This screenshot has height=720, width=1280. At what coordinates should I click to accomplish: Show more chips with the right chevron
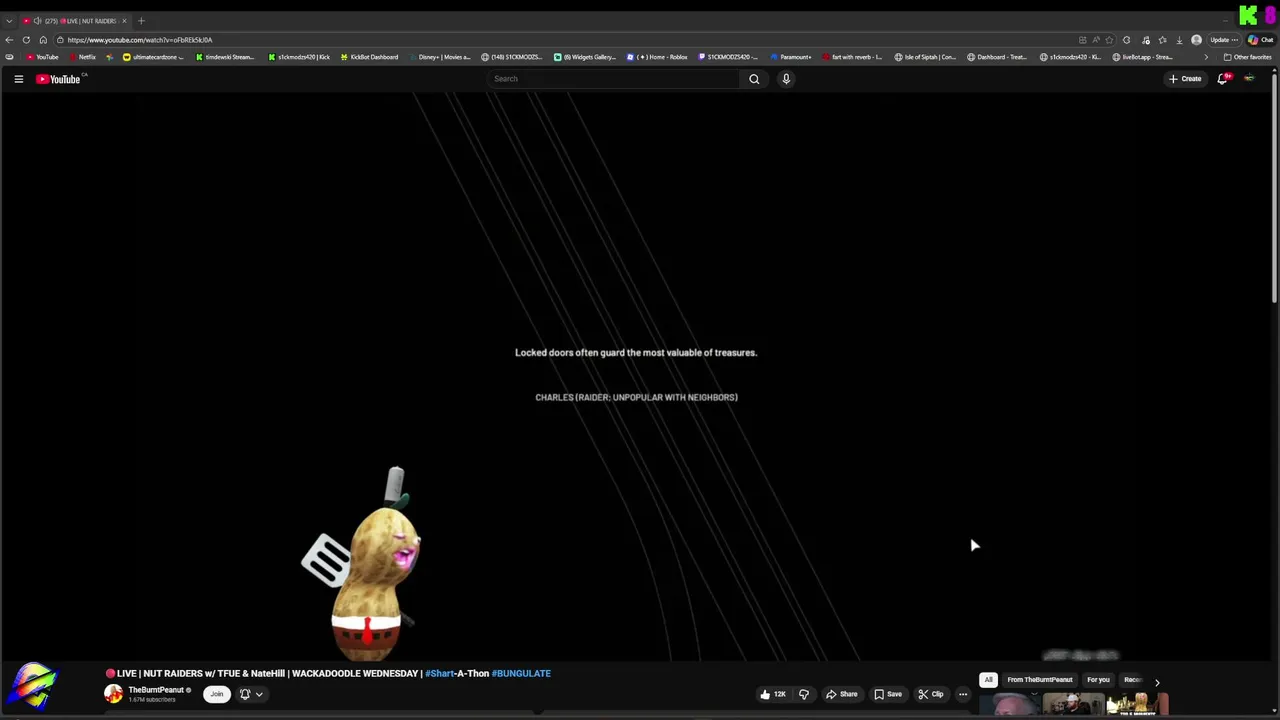(1157, 681)
